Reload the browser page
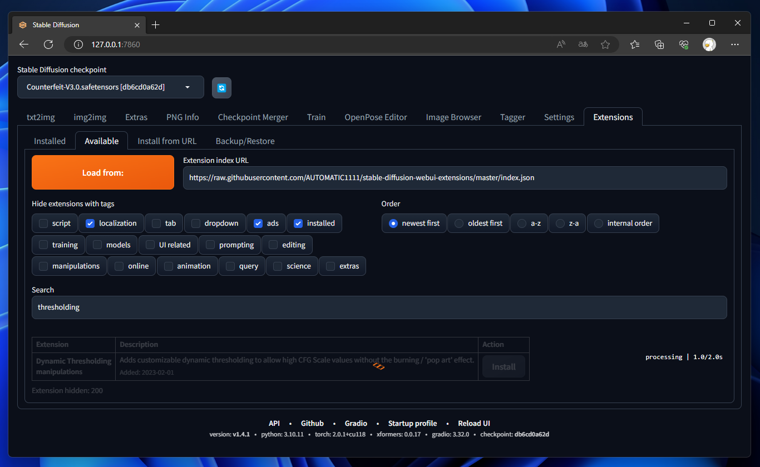This screenshot has height=467, width=760. click(x=48, y=44)
